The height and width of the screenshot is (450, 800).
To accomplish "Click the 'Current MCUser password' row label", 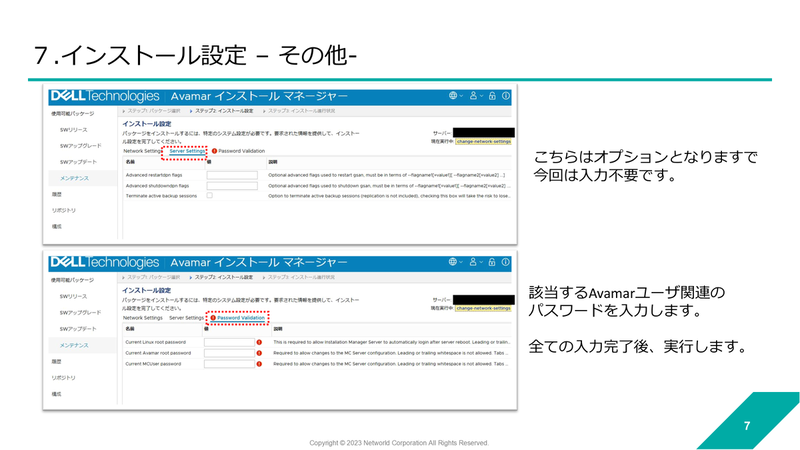I will click(x=153, y=364).
